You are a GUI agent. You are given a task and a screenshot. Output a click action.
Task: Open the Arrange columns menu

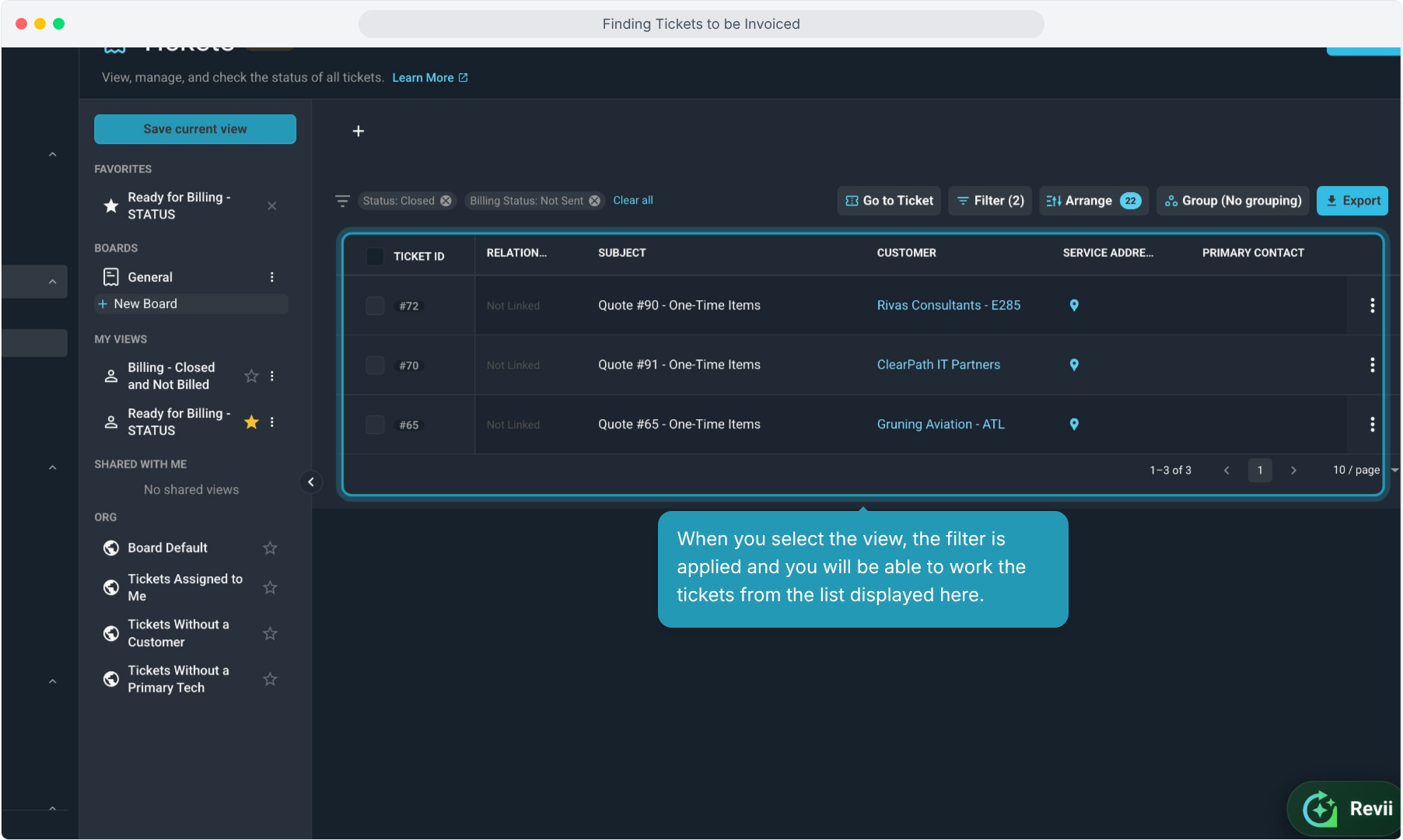(x=1093, y=201)
